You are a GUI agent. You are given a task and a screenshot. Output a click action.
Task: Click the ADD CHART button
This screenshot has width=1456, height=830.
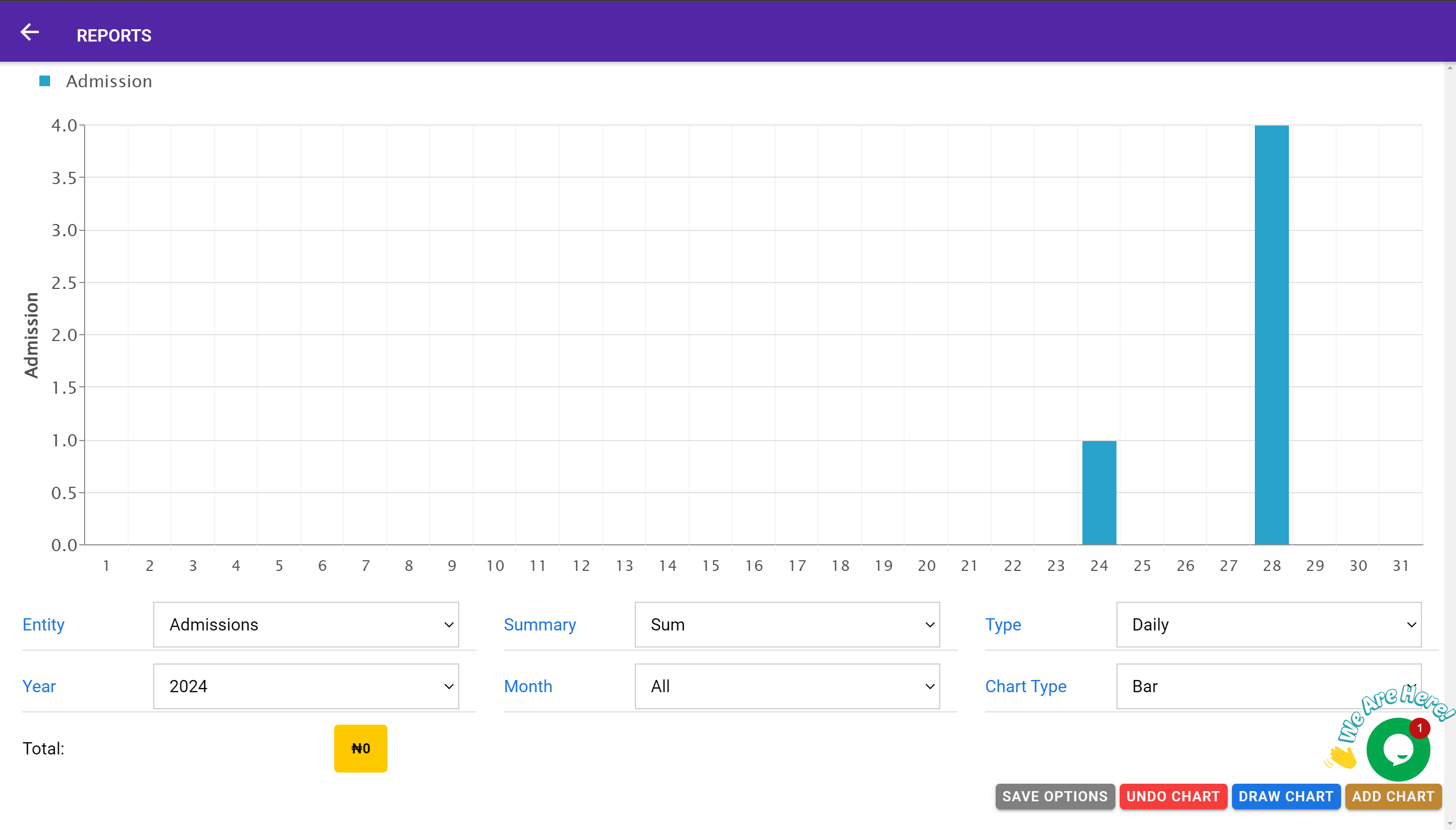click(x=1393, y=796)
